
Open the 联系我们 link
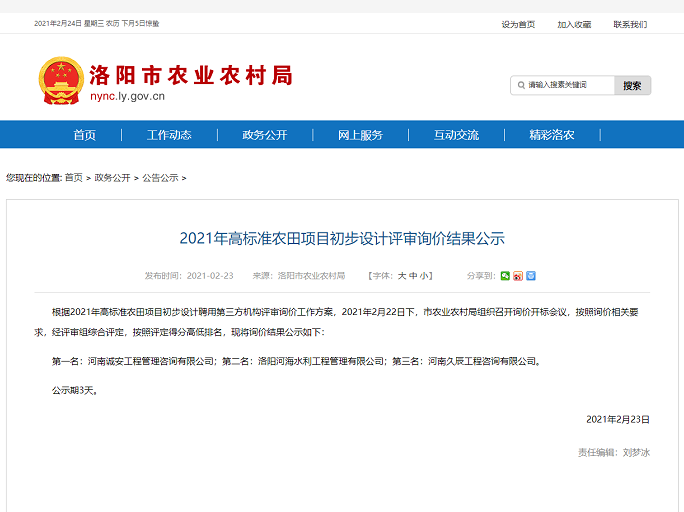click(630, 24)
